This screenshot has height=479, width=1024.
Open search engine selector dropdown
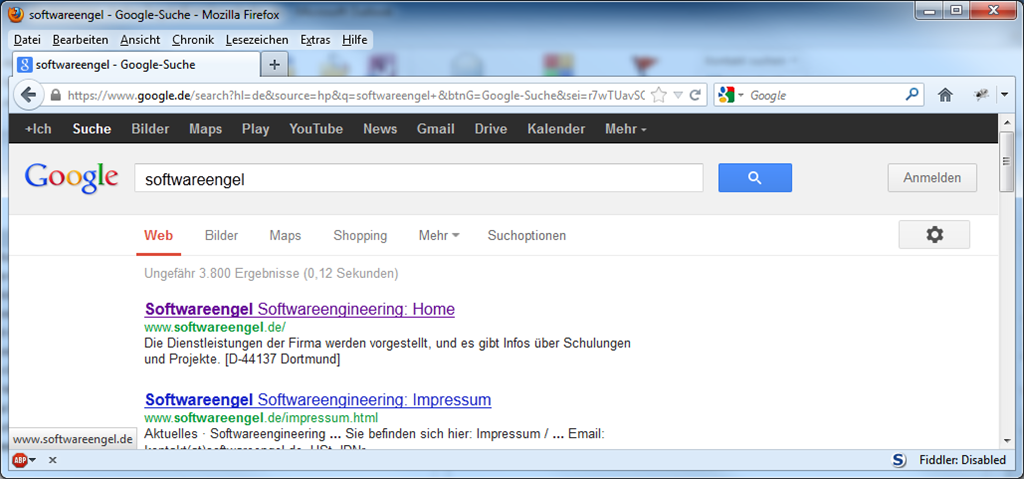(x=741, y=96)
